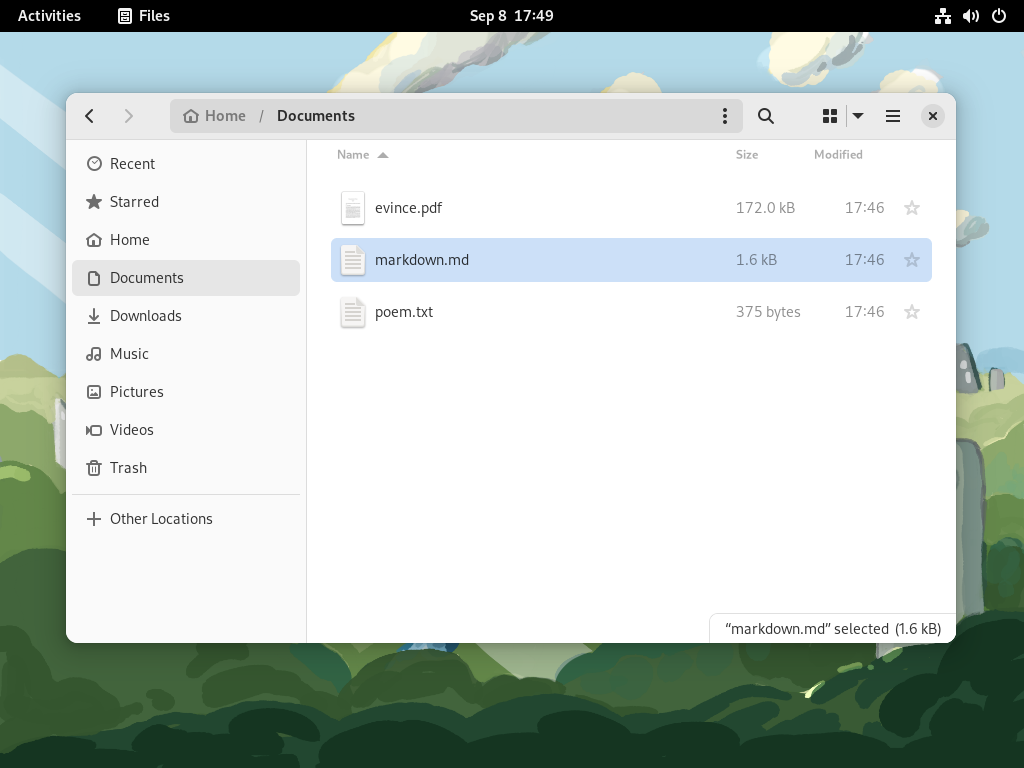The height and width of the screenshot is (768, 1024).
Task: Star the evince.pdf file
Action: (912, 208)
